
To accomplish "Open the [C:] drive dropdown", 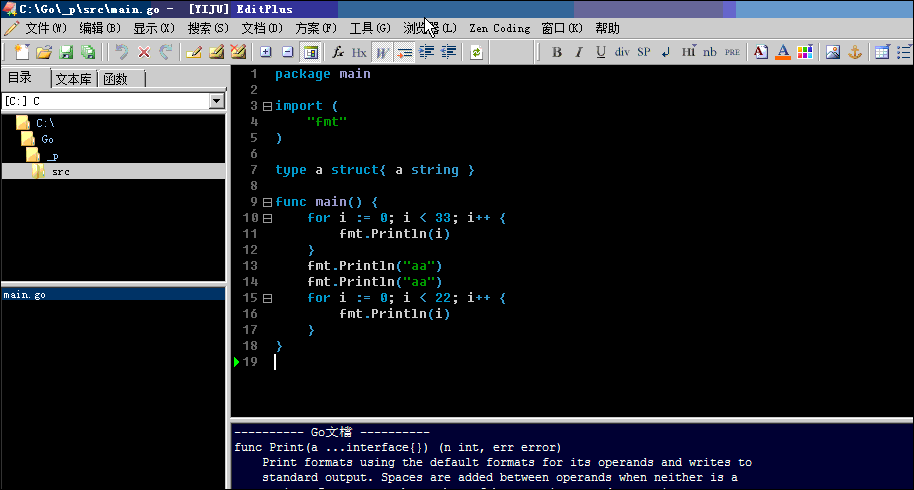I will pos(216,101).
